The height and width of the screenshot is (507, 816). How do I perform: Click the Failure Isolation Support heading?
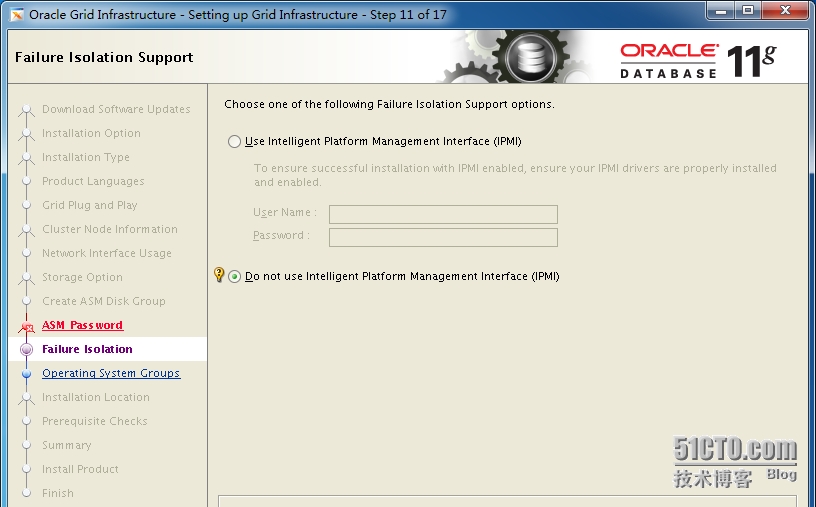(104, 57)
